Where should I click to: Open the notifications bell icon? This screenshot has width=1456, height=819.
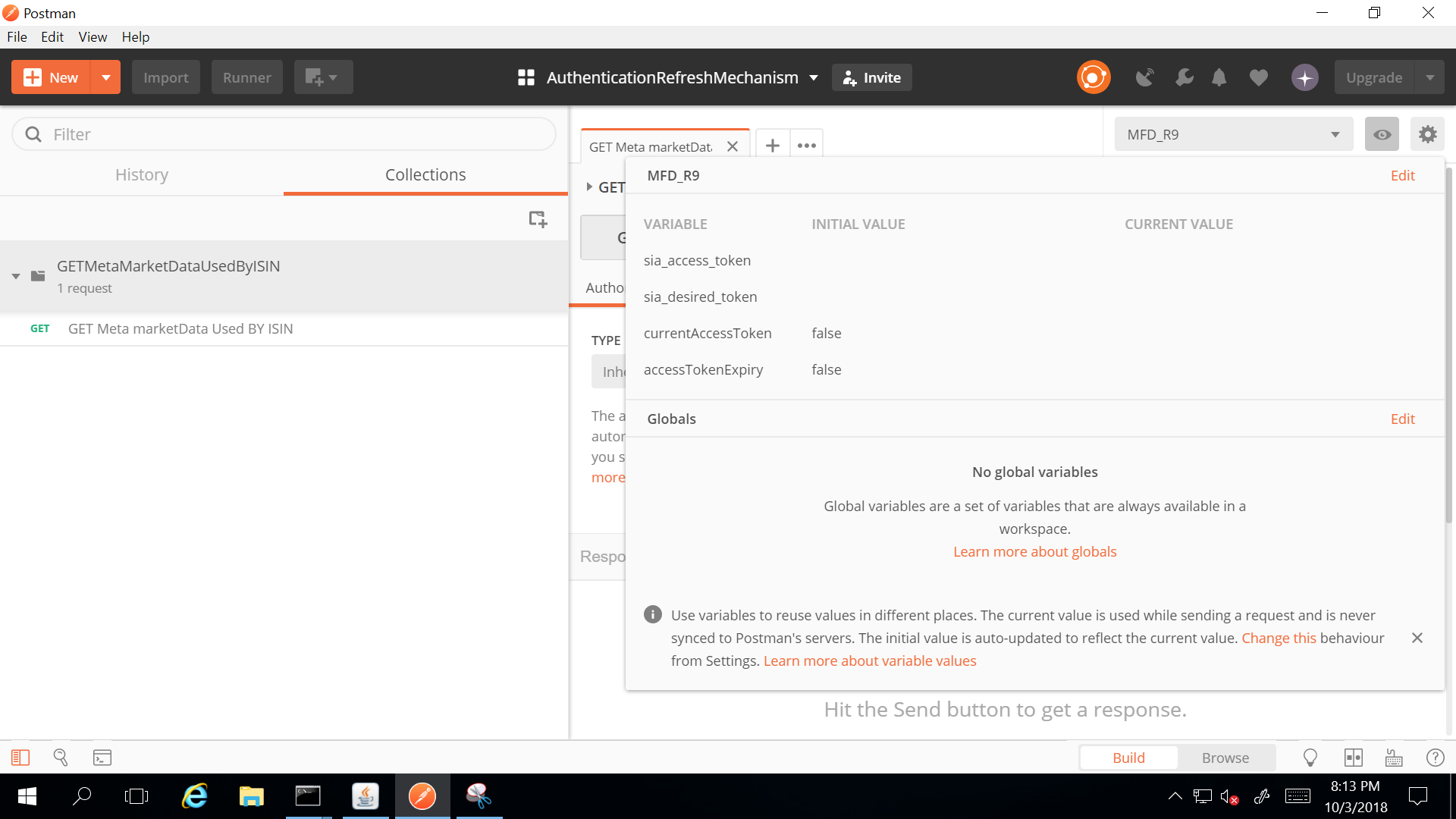click(1219, 77)
